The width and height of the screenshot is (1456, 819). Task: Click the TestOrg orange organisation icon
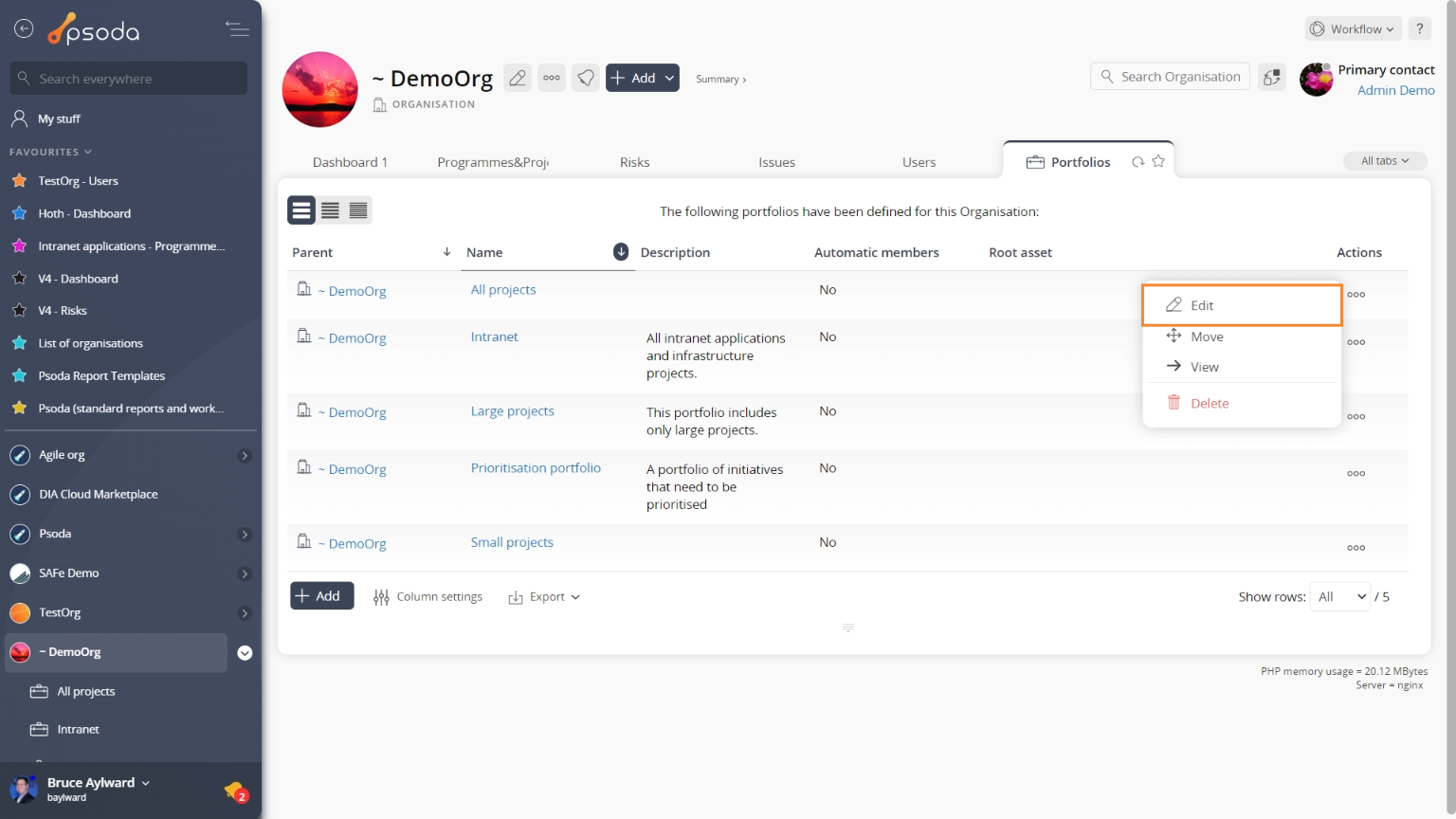[20, 613]
